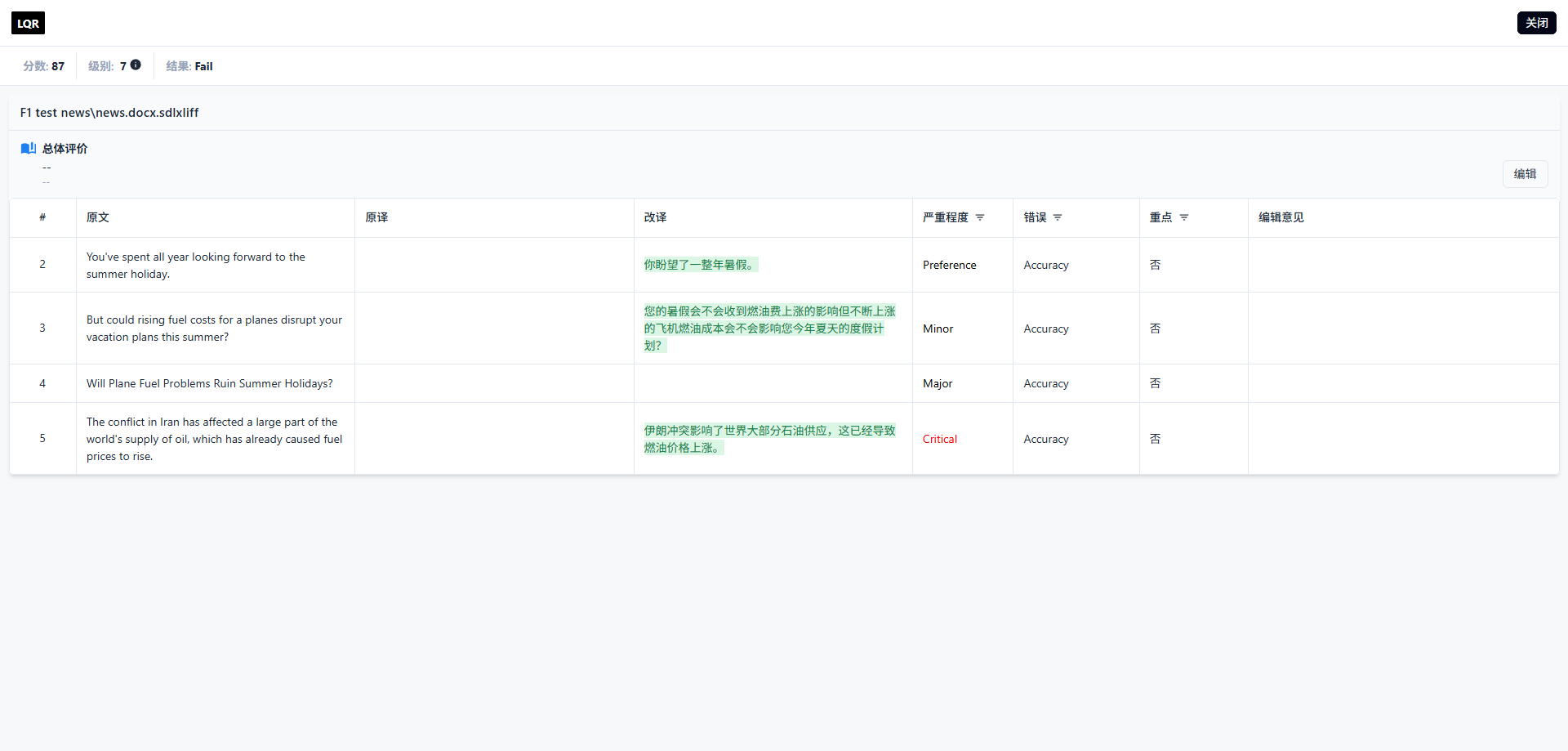Screen dimensions: 1568x751
Task: Open the level info tooltip icon
Action: click(136, 65)
